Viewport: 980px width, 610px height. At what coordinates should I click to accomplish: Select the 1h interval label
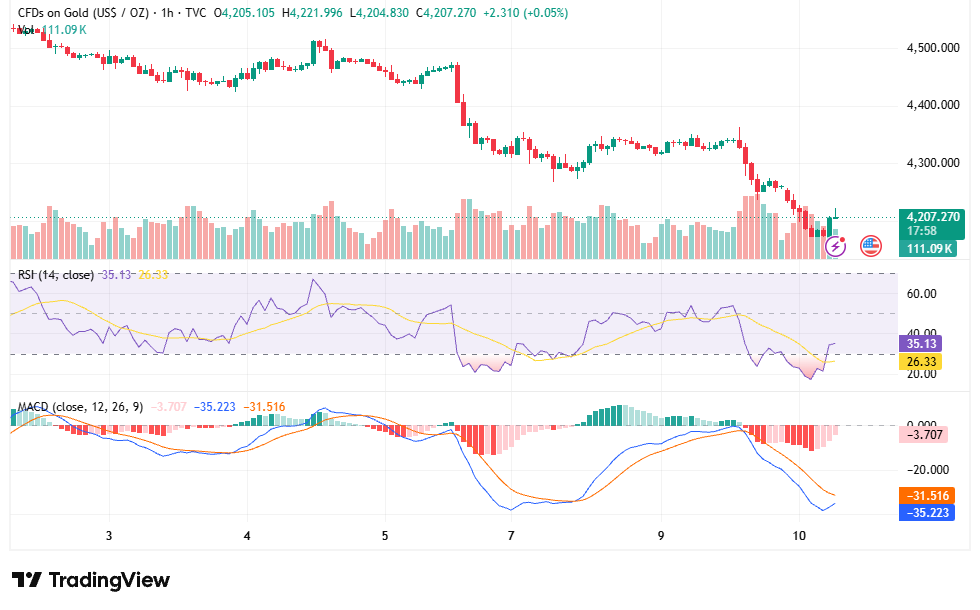[x=167, y=12]
